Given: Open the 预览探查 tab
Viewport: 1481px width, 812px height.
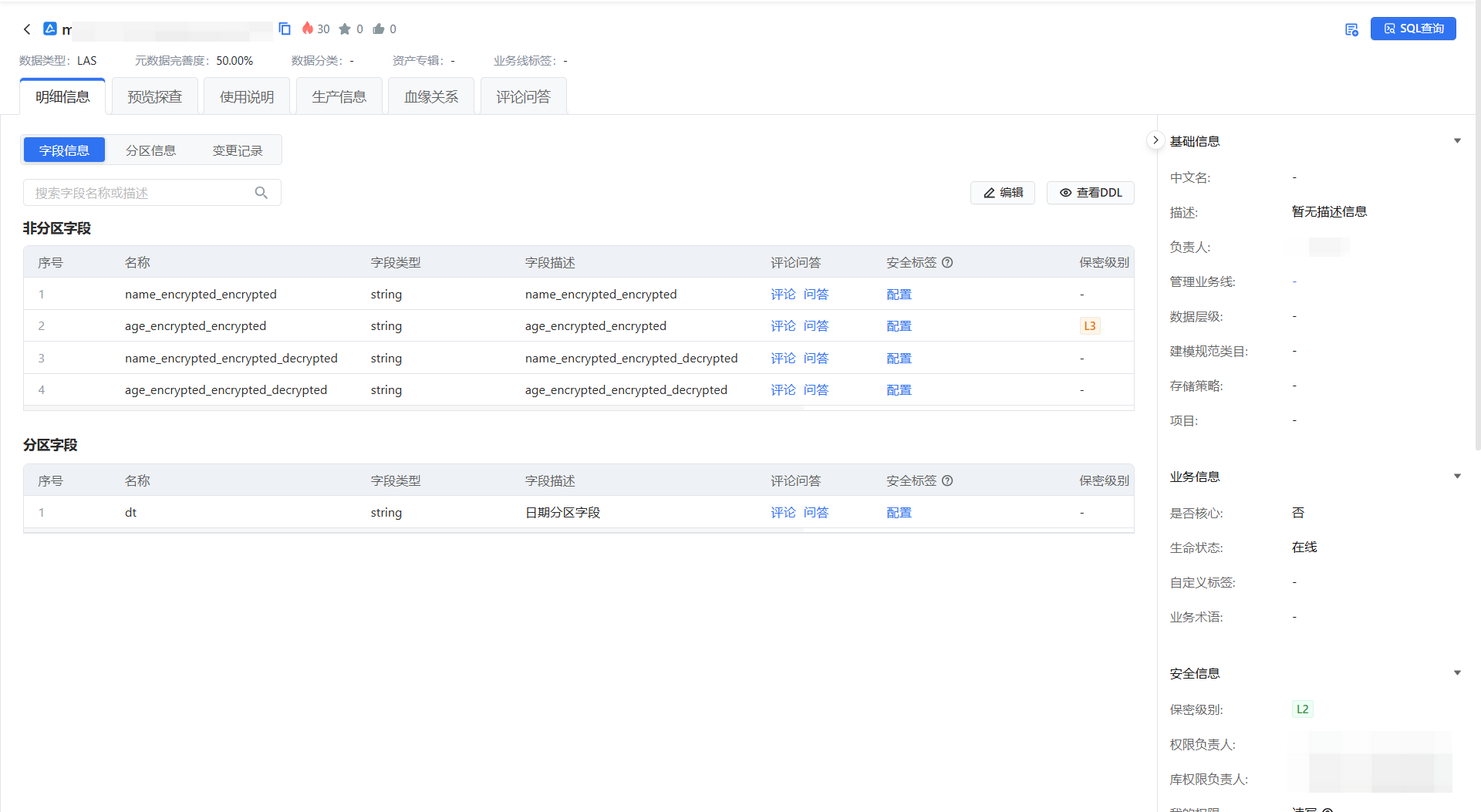Looking at the screenshot, I should [155, 97].
